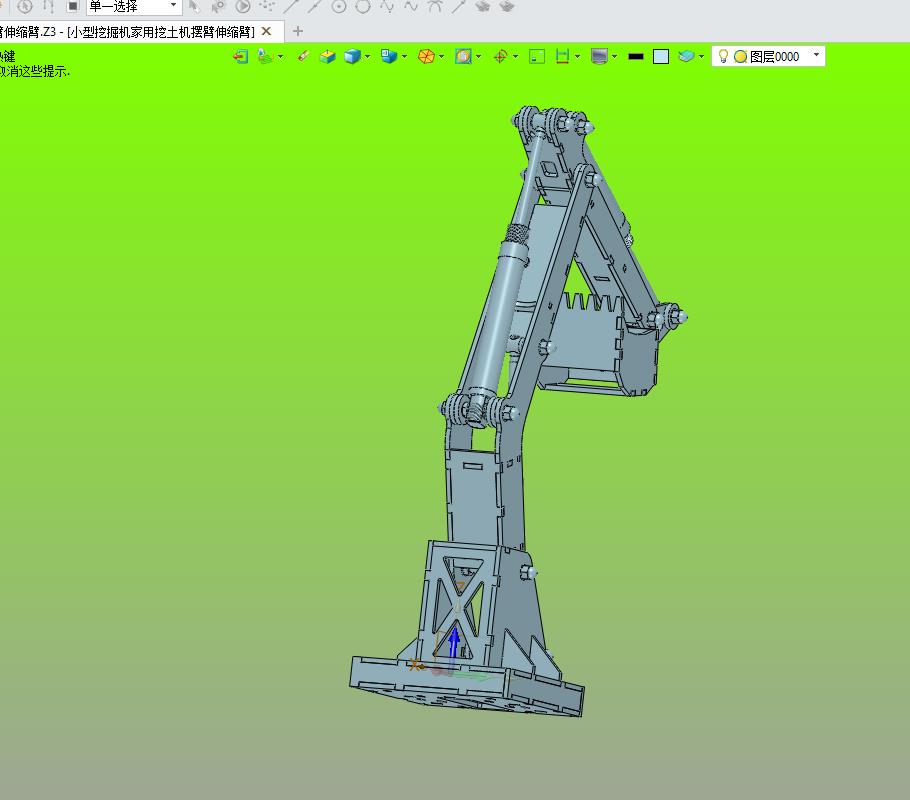Click the grayed scattered points icon

tap(267, 6)
